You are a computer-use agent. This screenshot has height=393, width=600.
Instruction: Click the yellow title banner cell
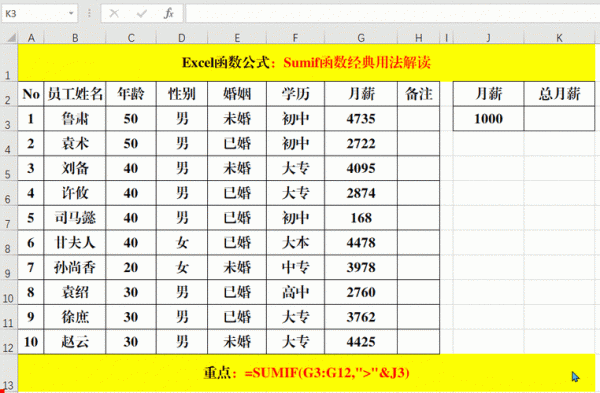(306, 62)
